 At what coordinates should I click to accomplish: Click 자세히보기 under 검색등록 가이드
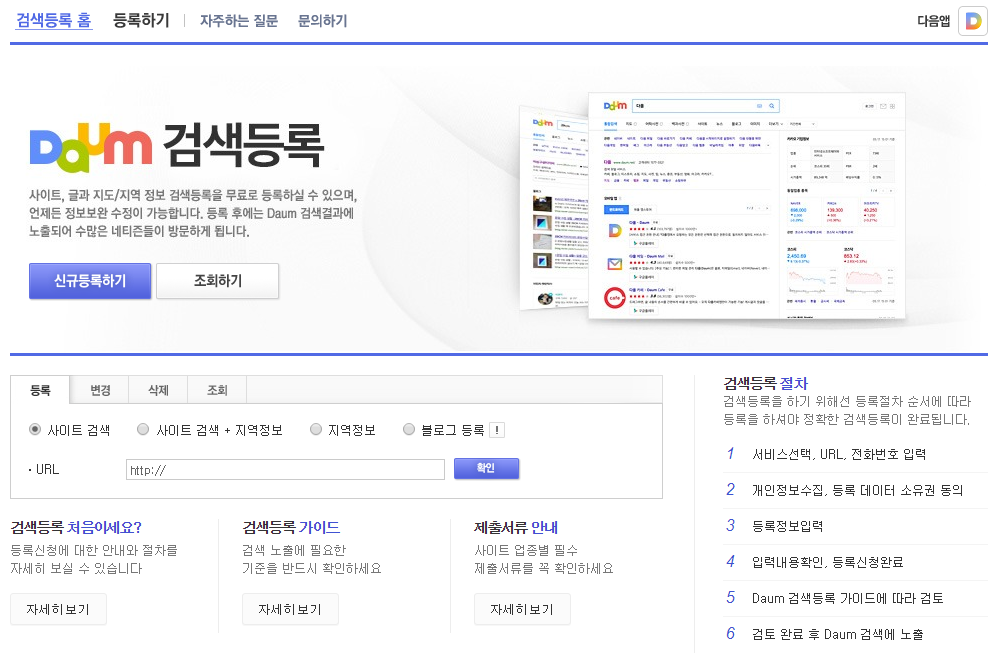[x=290, y=609]
